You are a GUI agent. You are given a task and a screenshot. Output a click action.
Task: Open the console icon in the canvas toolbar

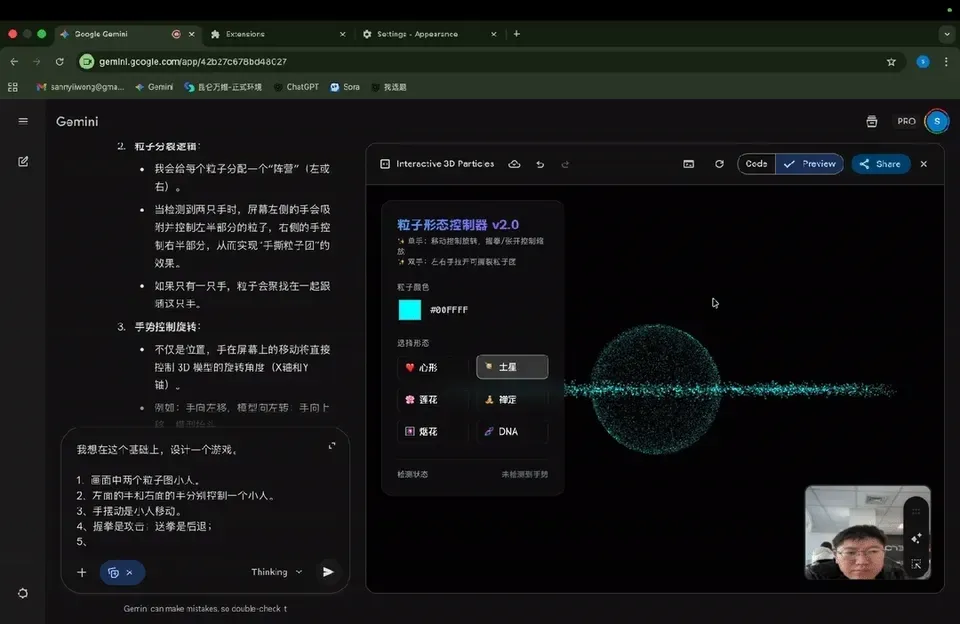point(689,164)
